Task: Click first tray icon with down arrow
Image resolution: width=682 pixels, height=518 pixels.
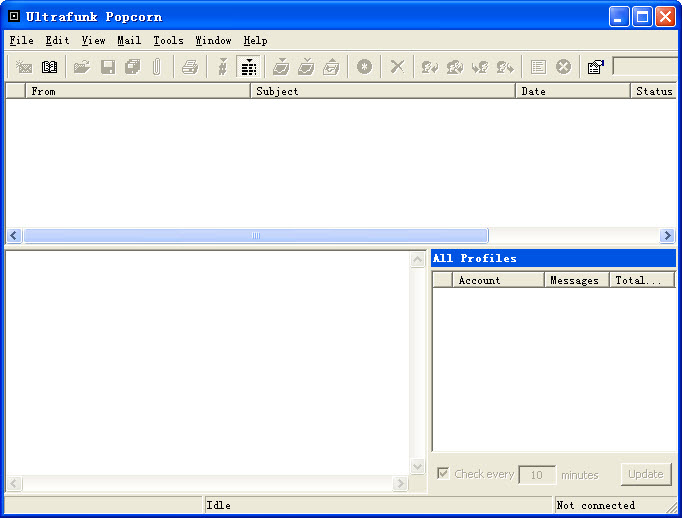Action: [x=281, y=67]
